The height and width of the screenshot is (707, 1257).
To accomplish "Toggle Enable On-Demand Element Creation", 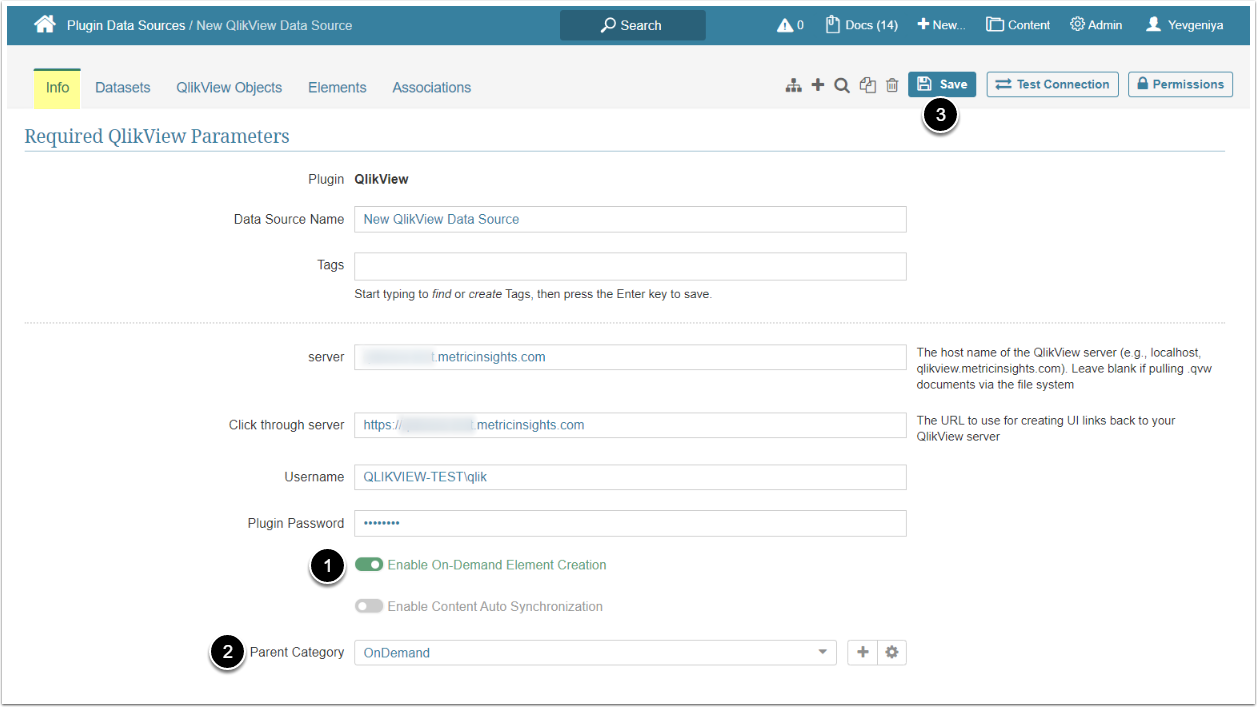I will click(x=369, y=565).
